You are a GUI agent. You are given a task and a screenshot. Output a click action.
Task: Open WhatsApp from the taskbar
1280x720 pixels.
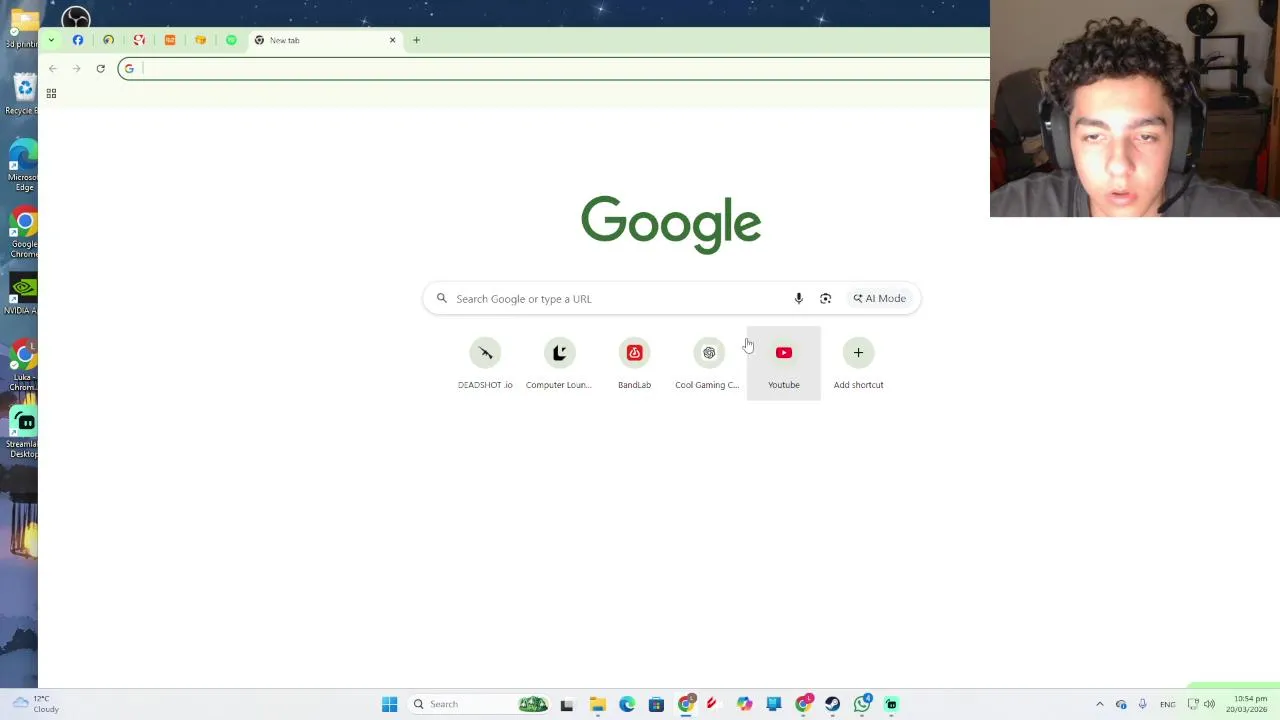coord(862,704)
